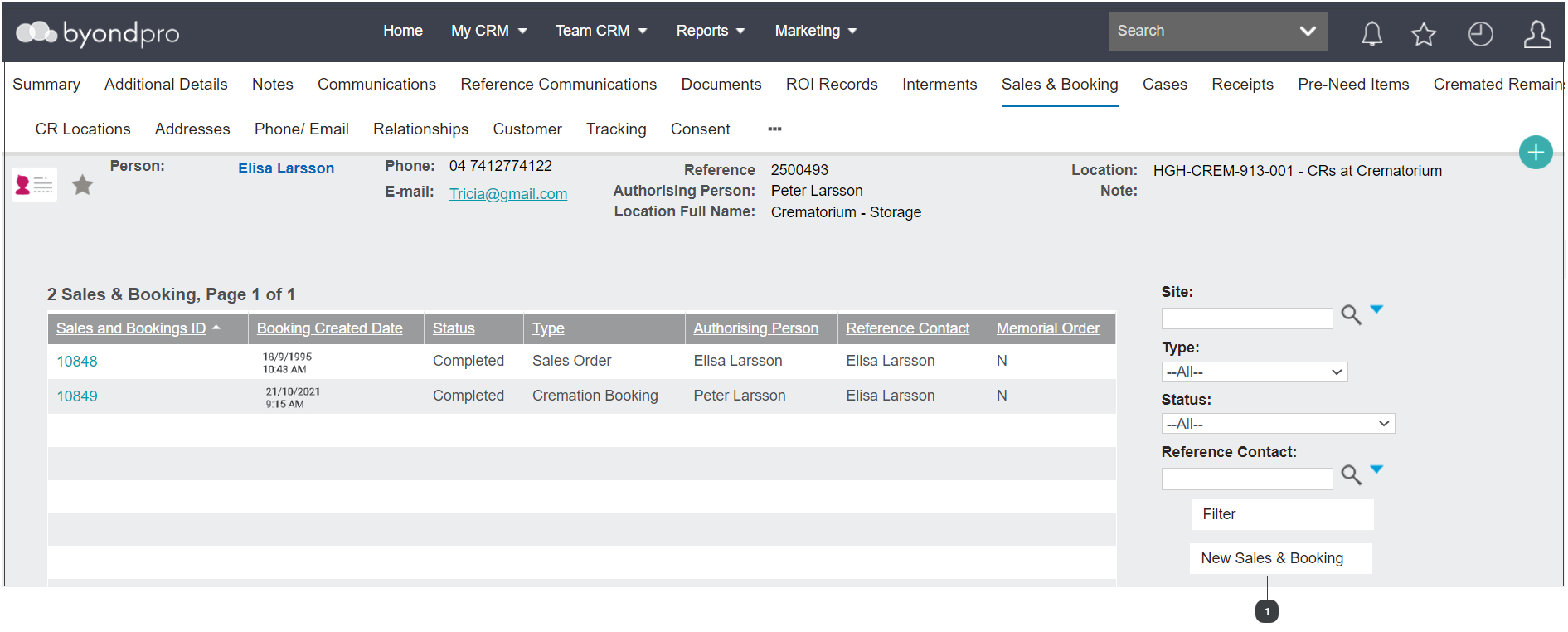Sort by Booking Created Date column
1568x632 pixels.
click(330, 328)
